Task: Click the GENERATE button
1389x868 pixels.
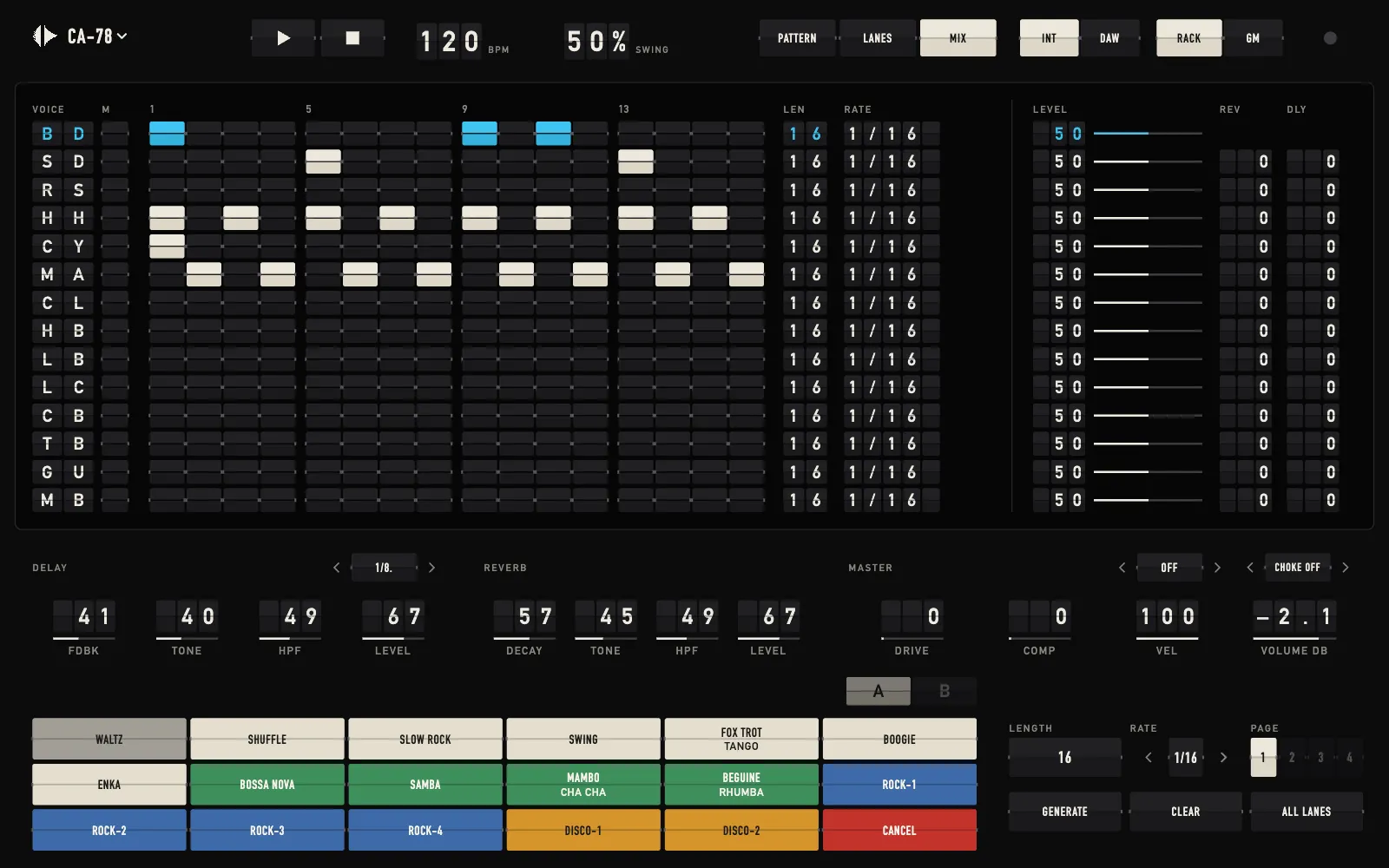Action: [1064, 812]
